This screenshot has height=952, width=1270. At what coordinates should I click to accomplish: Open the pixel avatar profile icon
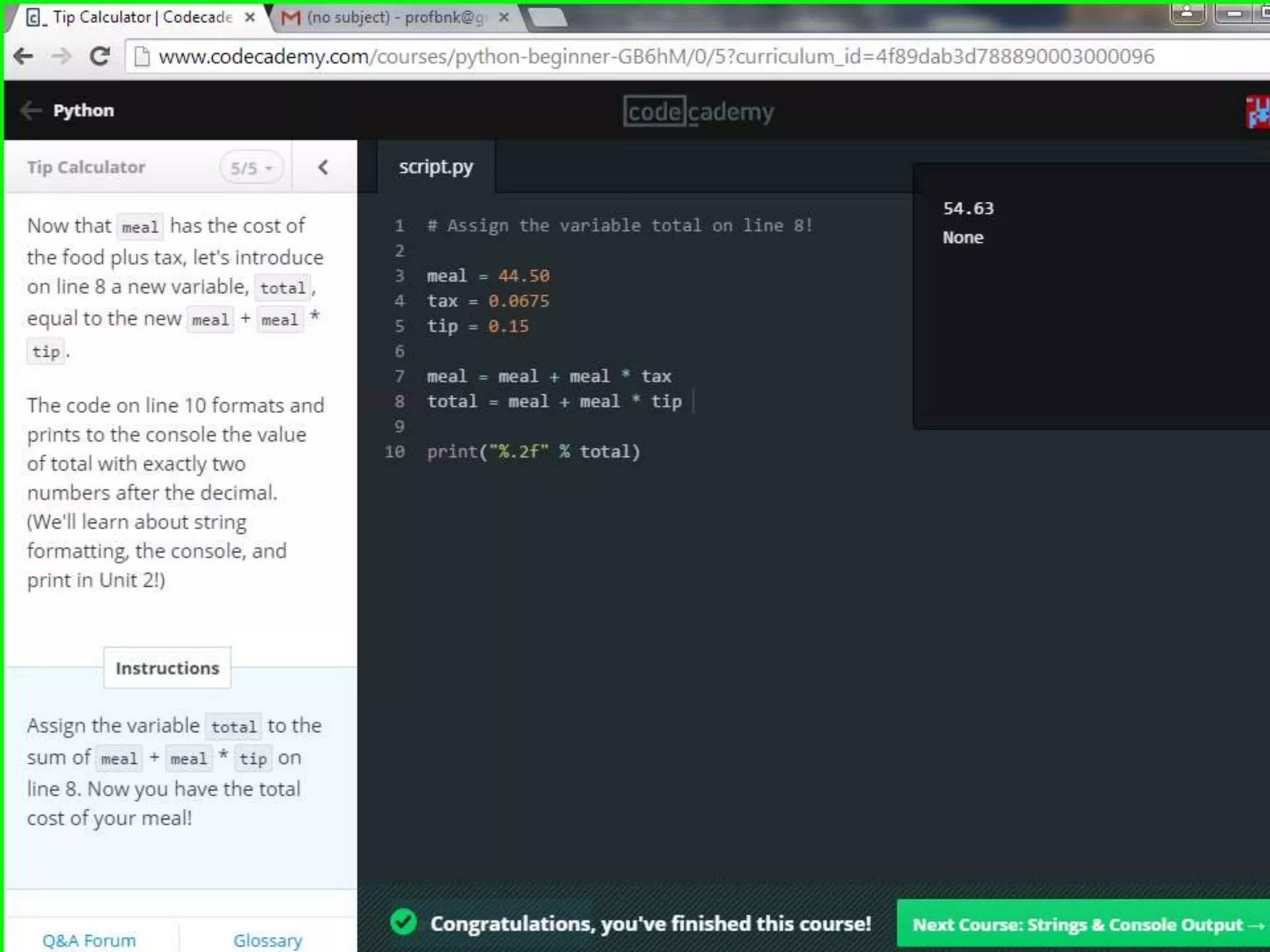(x=1258, y=113)
